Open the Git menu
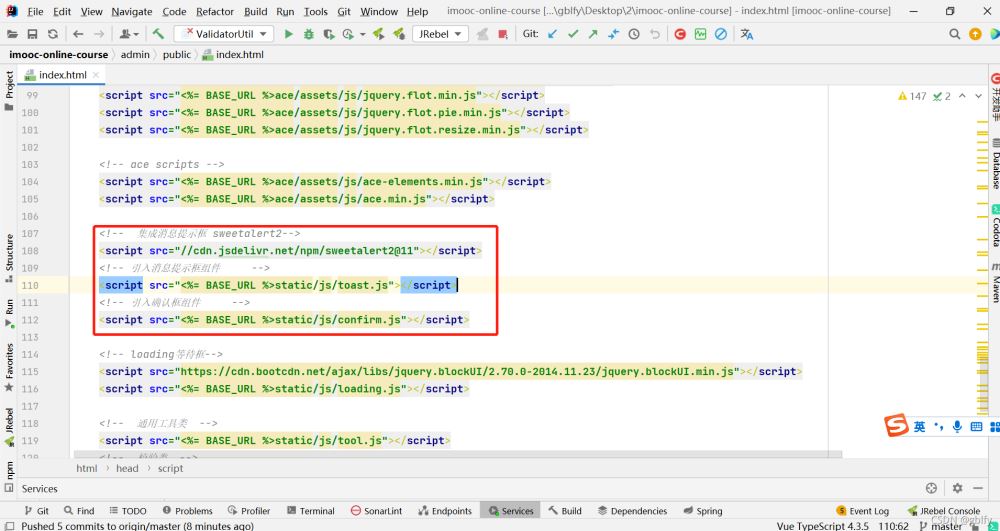 pyautogui.click(x=344, y=11)
